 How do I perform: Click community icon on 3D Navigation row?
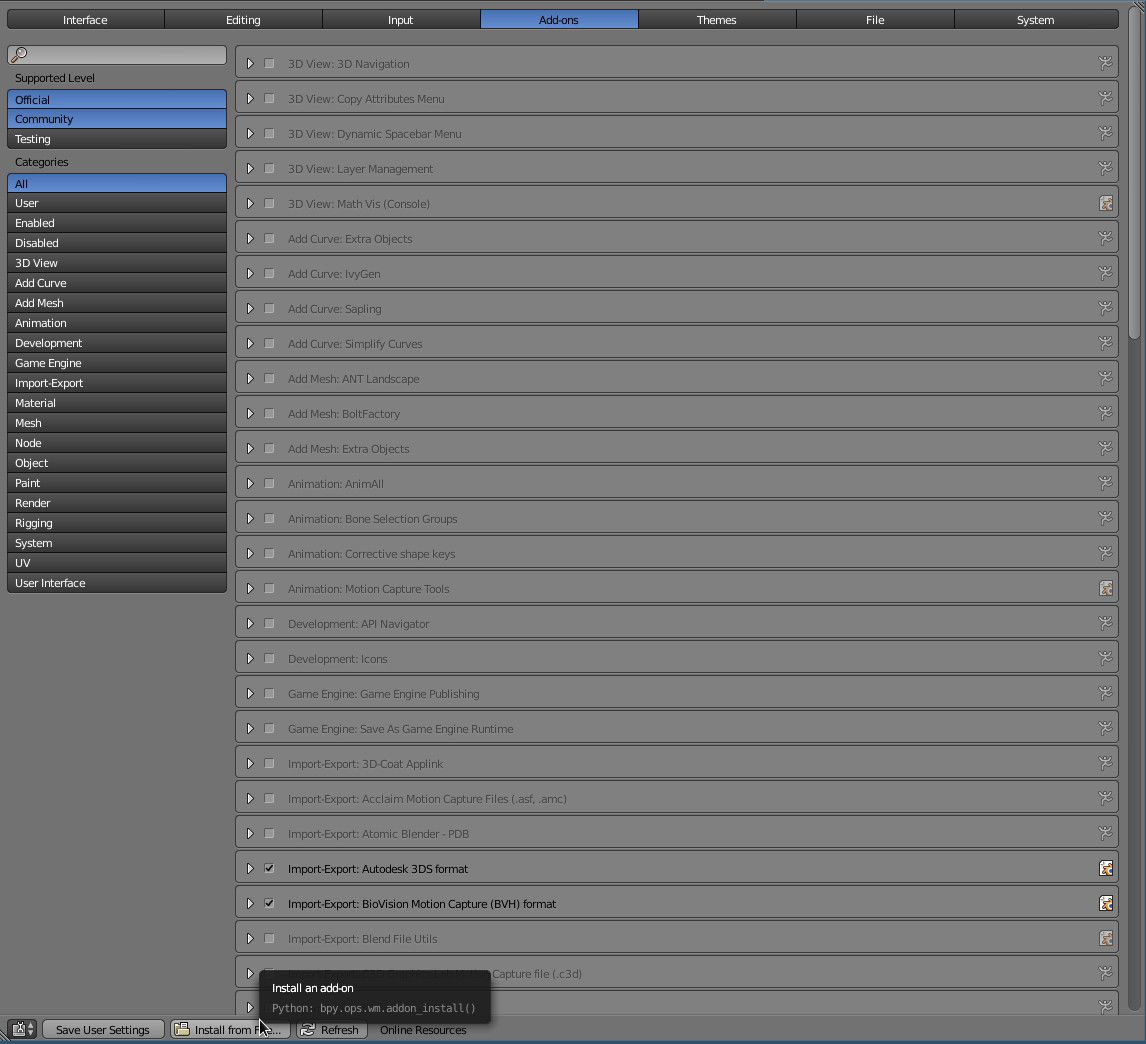pos(1105,64)
